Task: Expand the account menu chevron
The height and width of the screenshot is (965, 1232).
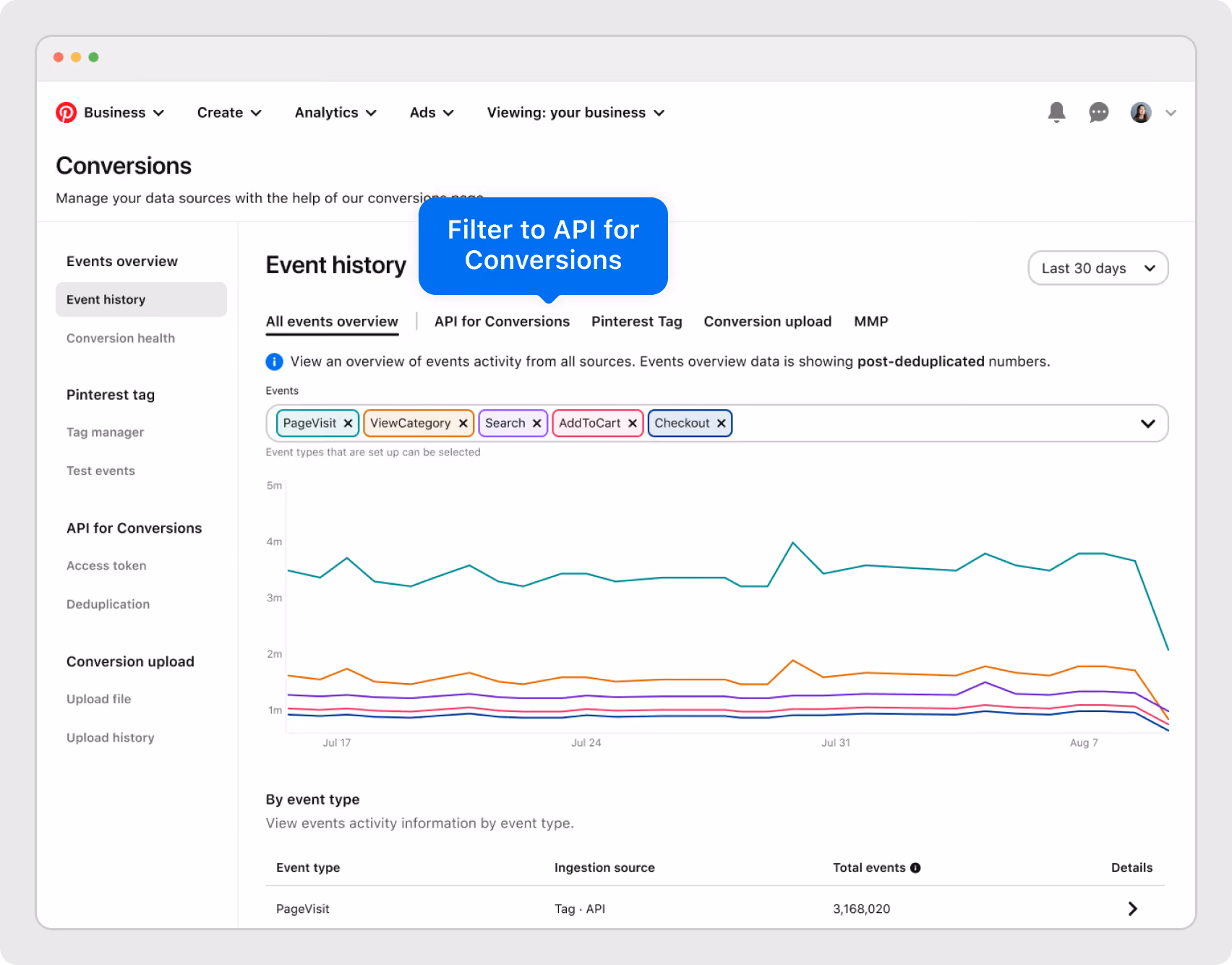Action: pos(1171,113)
